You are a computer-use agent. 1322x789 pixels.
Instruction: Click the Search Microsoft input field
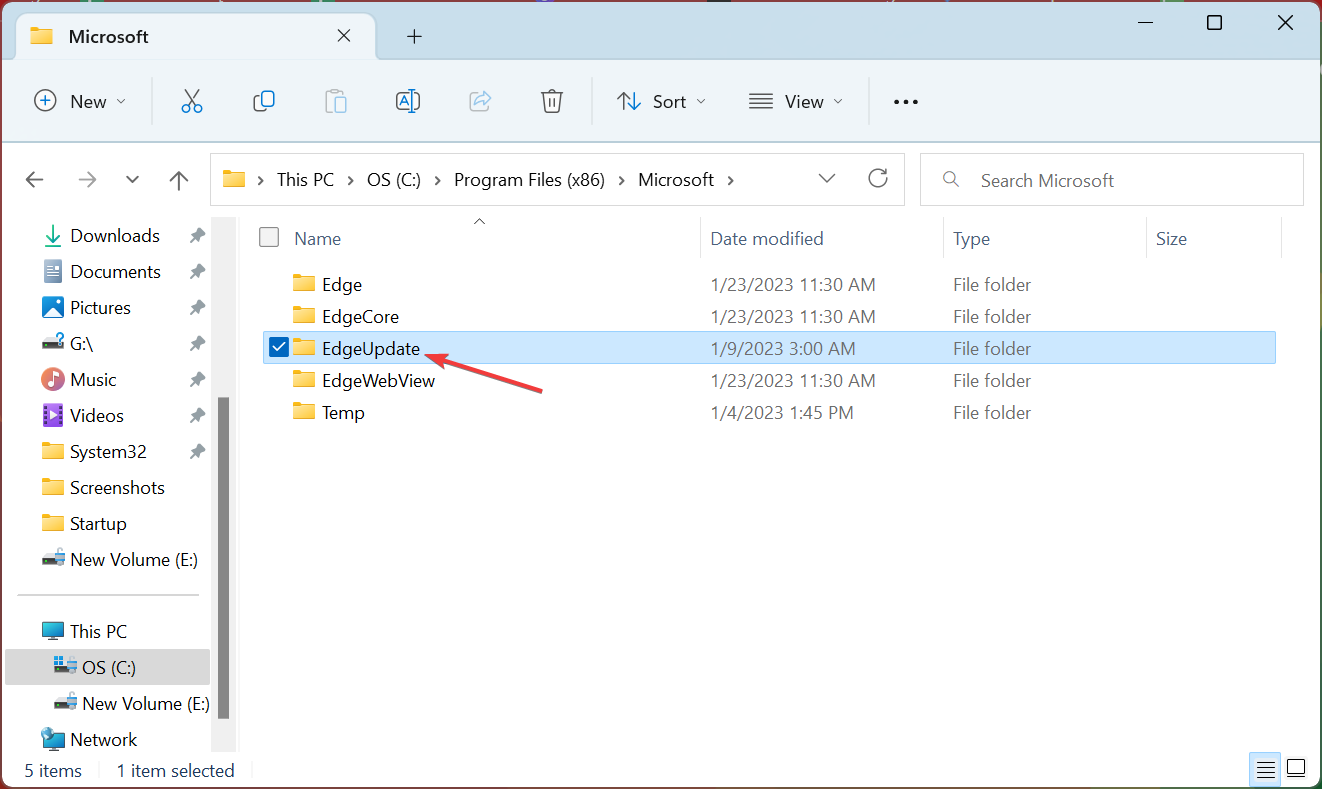coord(1112,180)
